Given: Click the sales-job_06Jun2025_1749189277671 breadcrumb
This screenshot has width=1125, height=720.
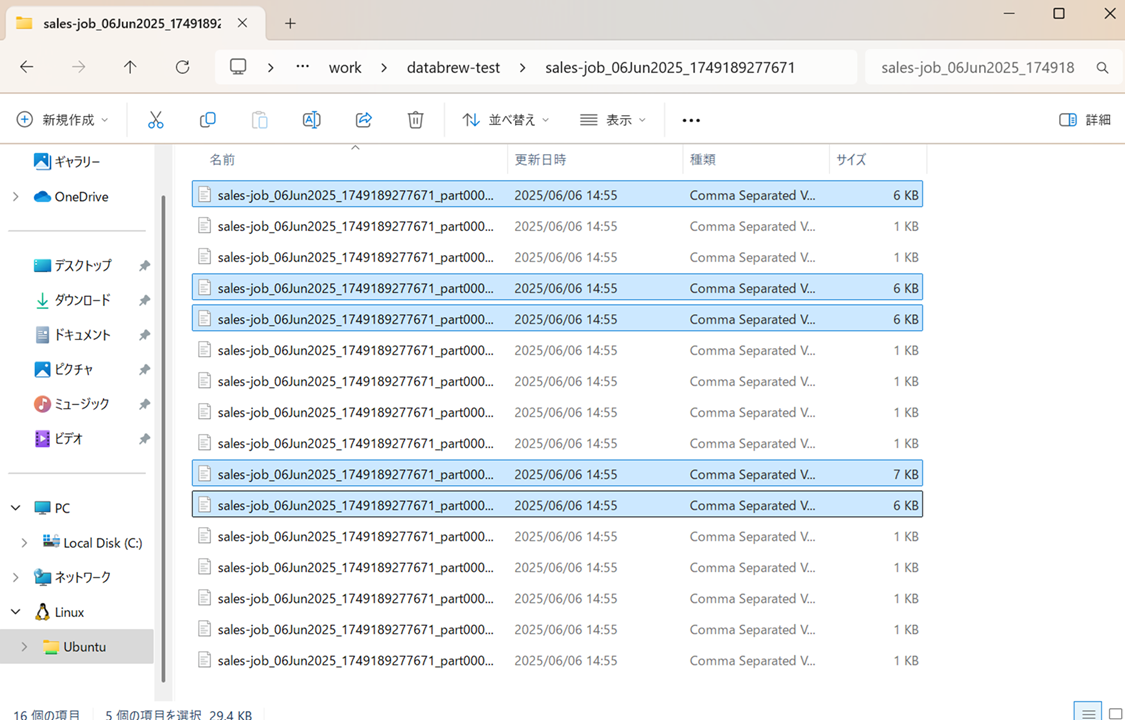Looking at the screenshot, I should [670, 67].
